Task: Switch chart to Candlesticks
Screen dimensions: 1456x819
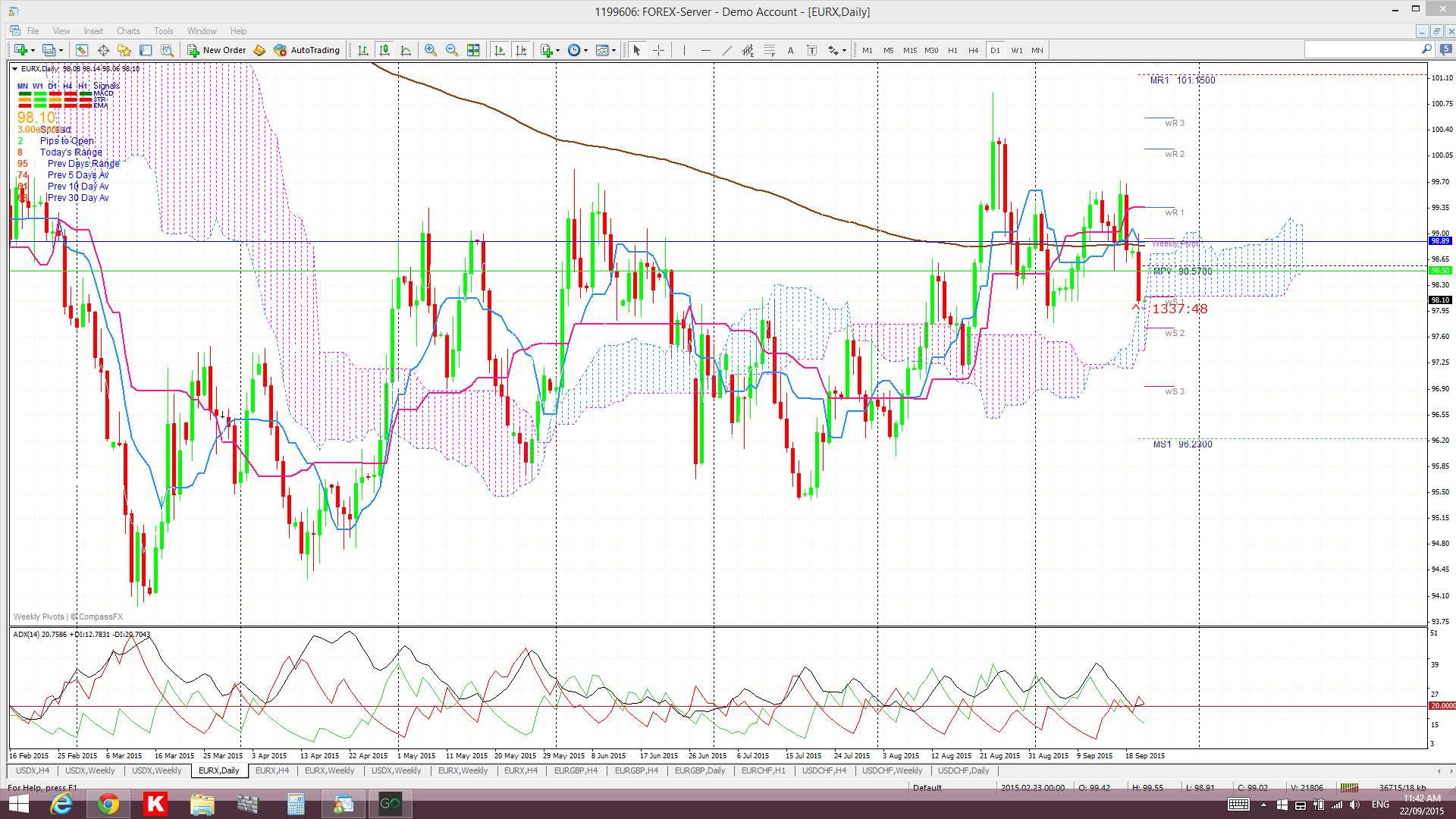Action: point(384,50)
